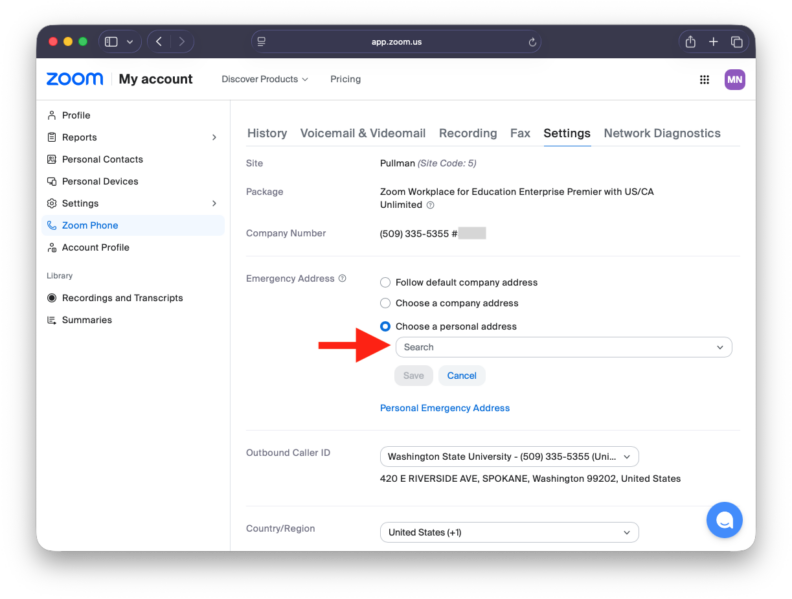Viewport: 792px width, 599px height.
Task: Switch to Voicemail & Videomail tab
Action: coord(363,133)
